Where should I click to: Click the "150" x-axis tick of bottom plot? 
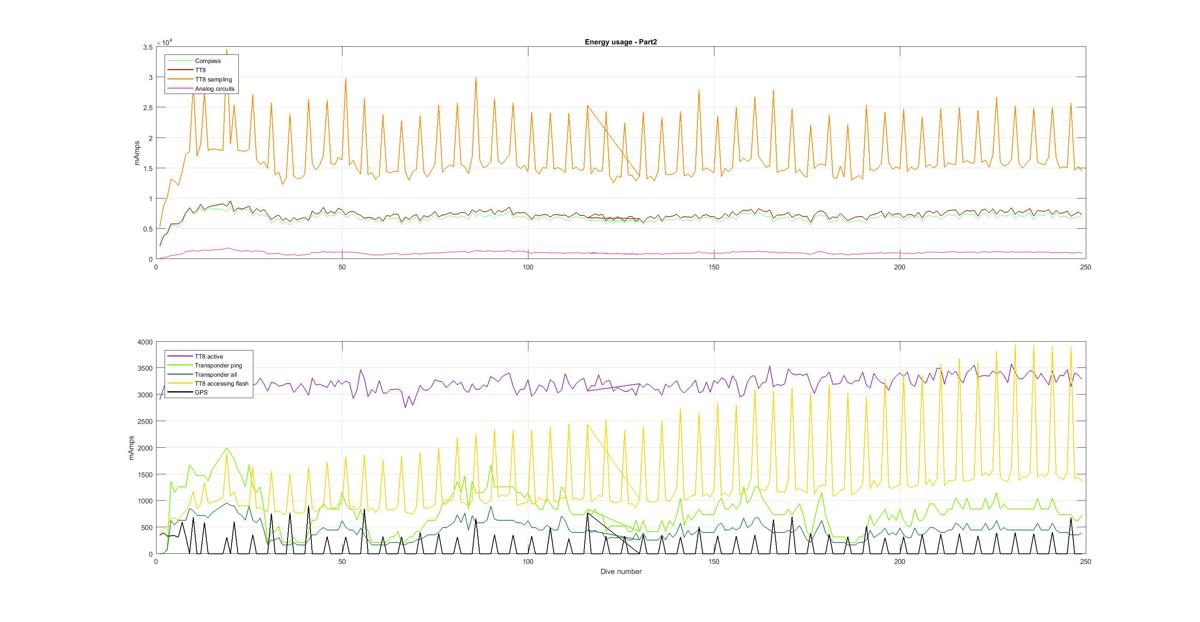click(x=713, y=562)
